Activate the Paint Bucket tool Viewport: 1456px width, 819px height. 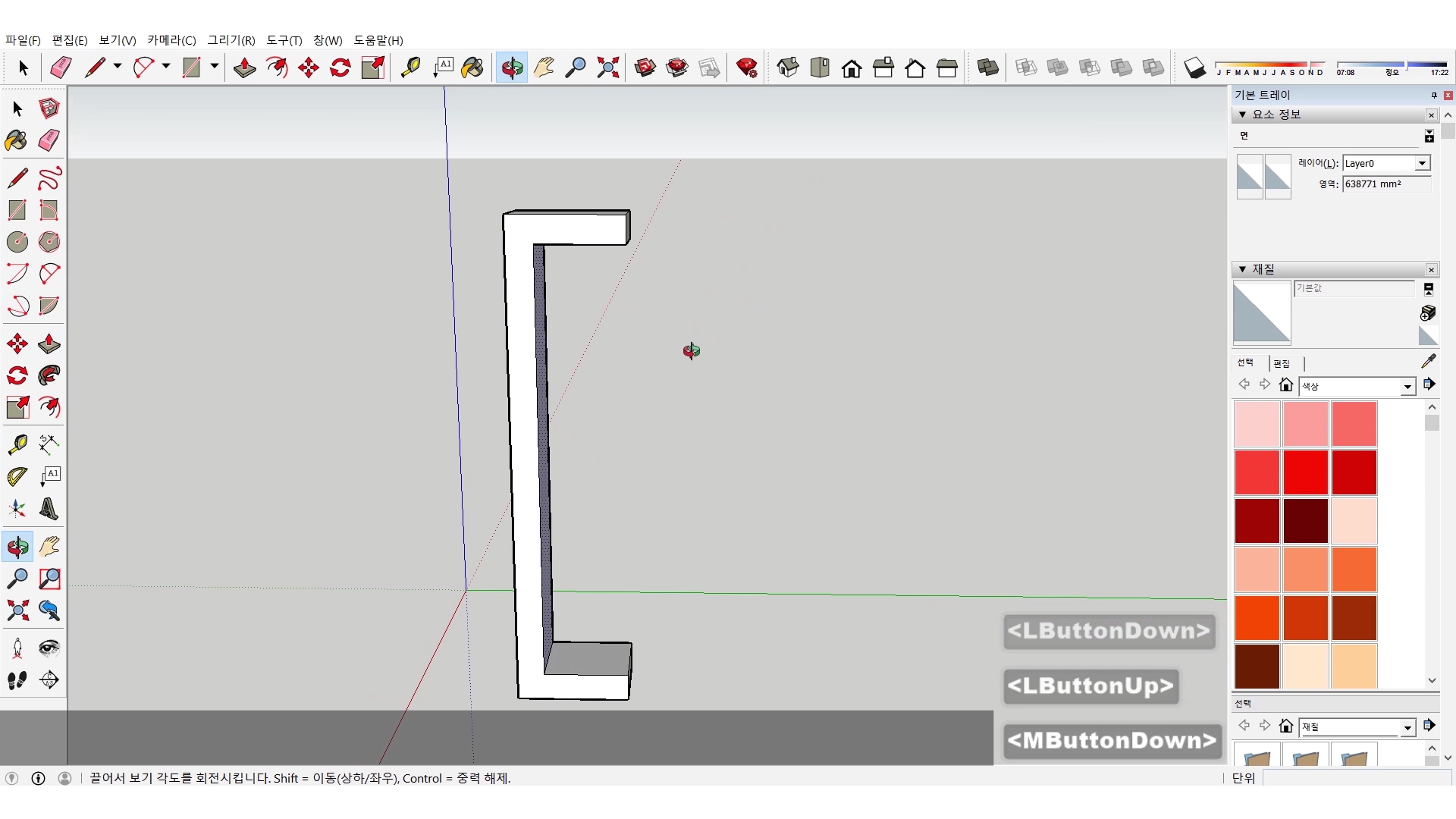click(x=17, y=140)
